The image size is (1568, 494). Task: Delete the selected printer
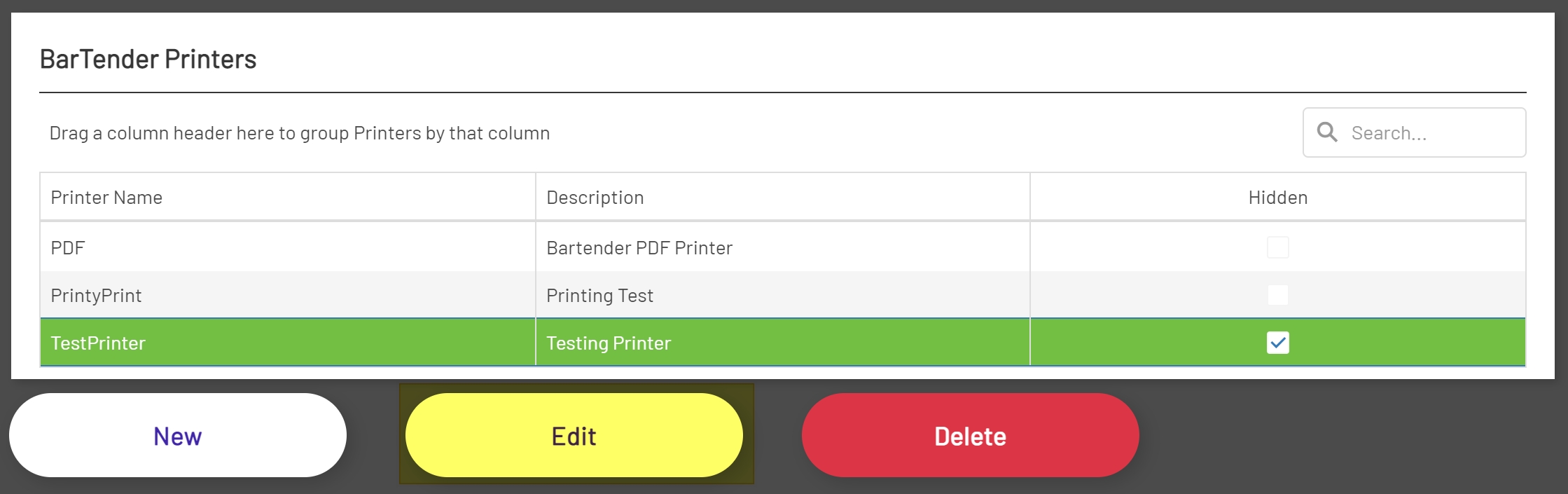[x=970, y=434]
